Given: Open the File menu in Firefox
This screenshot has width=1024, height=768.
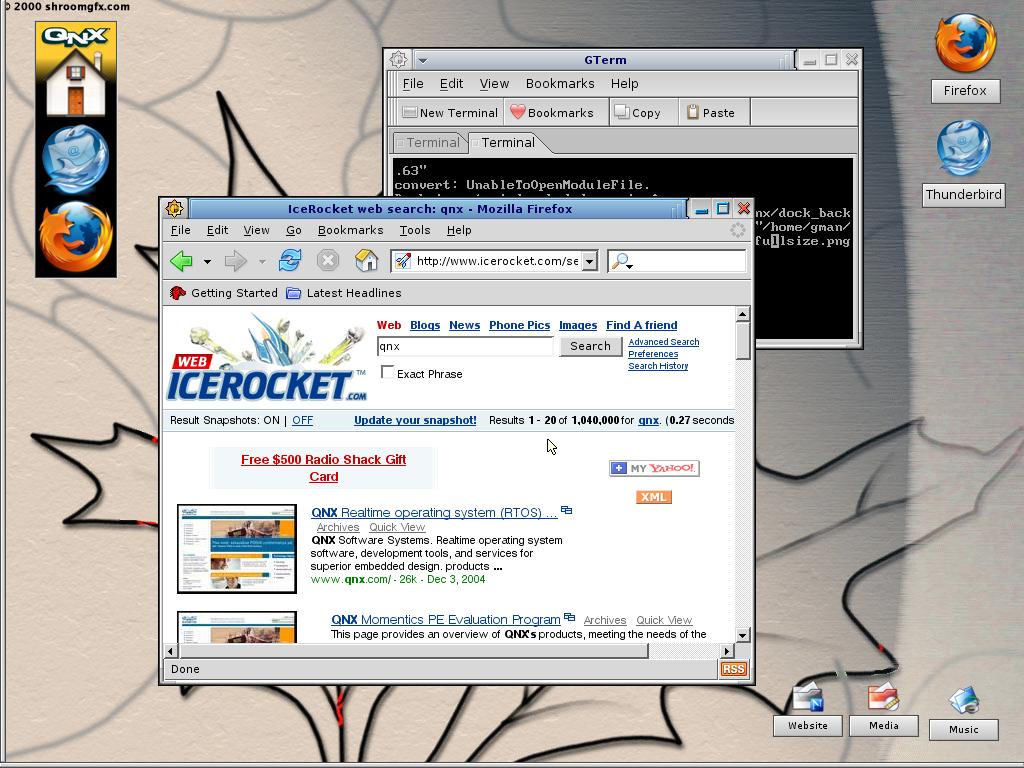Looking at the screenshot, I should [180, 230].
